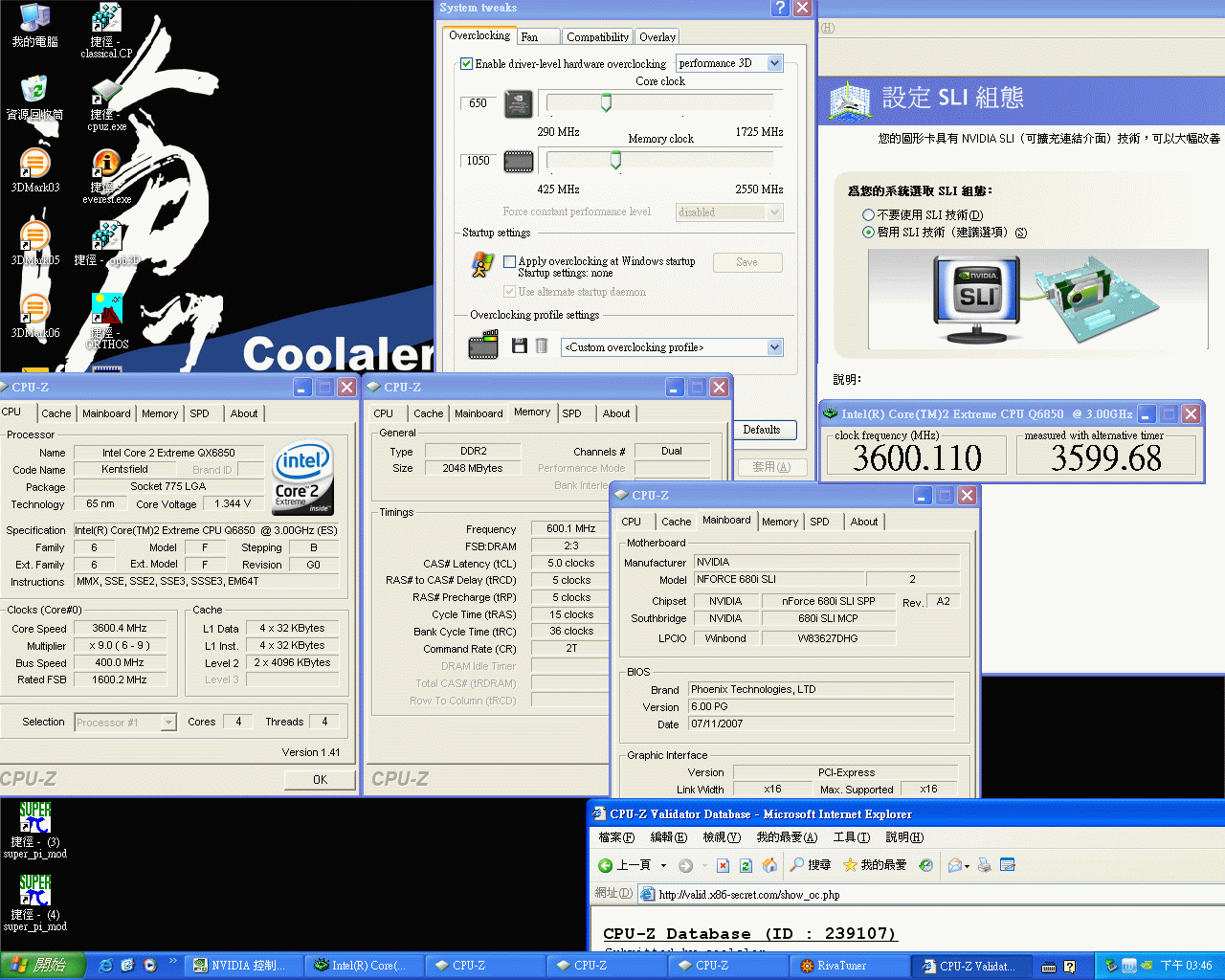Launch the 3DMark05 desktop shortcut
The height and width of the screenshot is (980, 1225).
[35, 244]
